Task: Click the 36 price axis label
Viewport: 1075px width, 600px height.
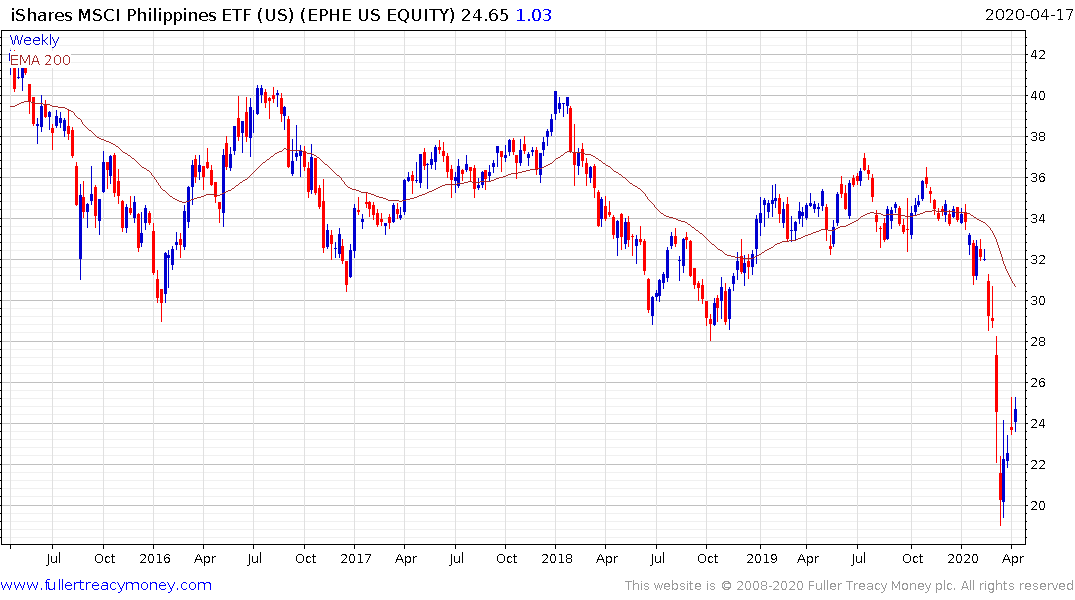Action: pos(1037,178)
